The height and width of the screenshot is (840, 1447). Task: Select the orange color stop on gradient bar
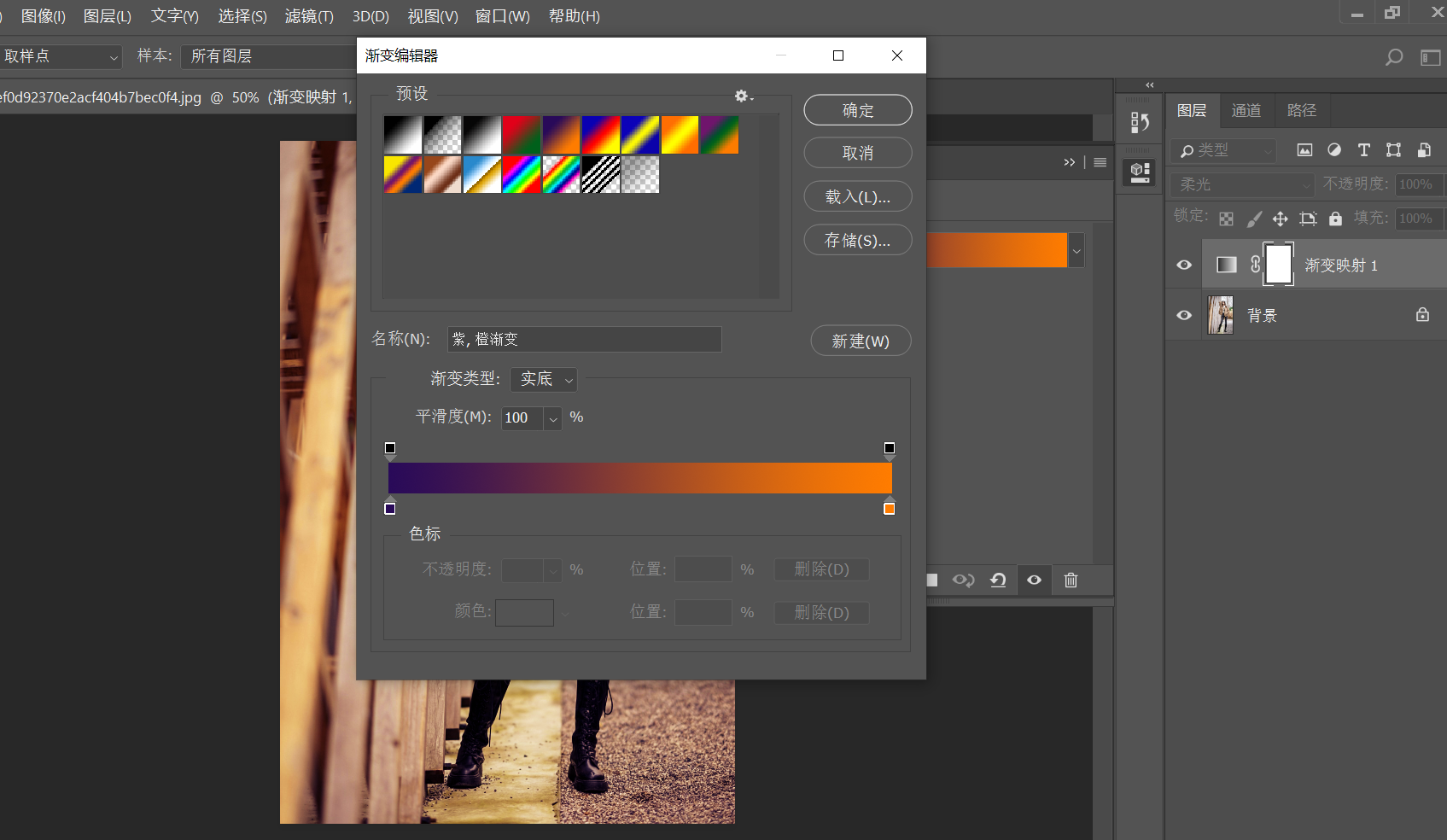(x=889, y=508)
